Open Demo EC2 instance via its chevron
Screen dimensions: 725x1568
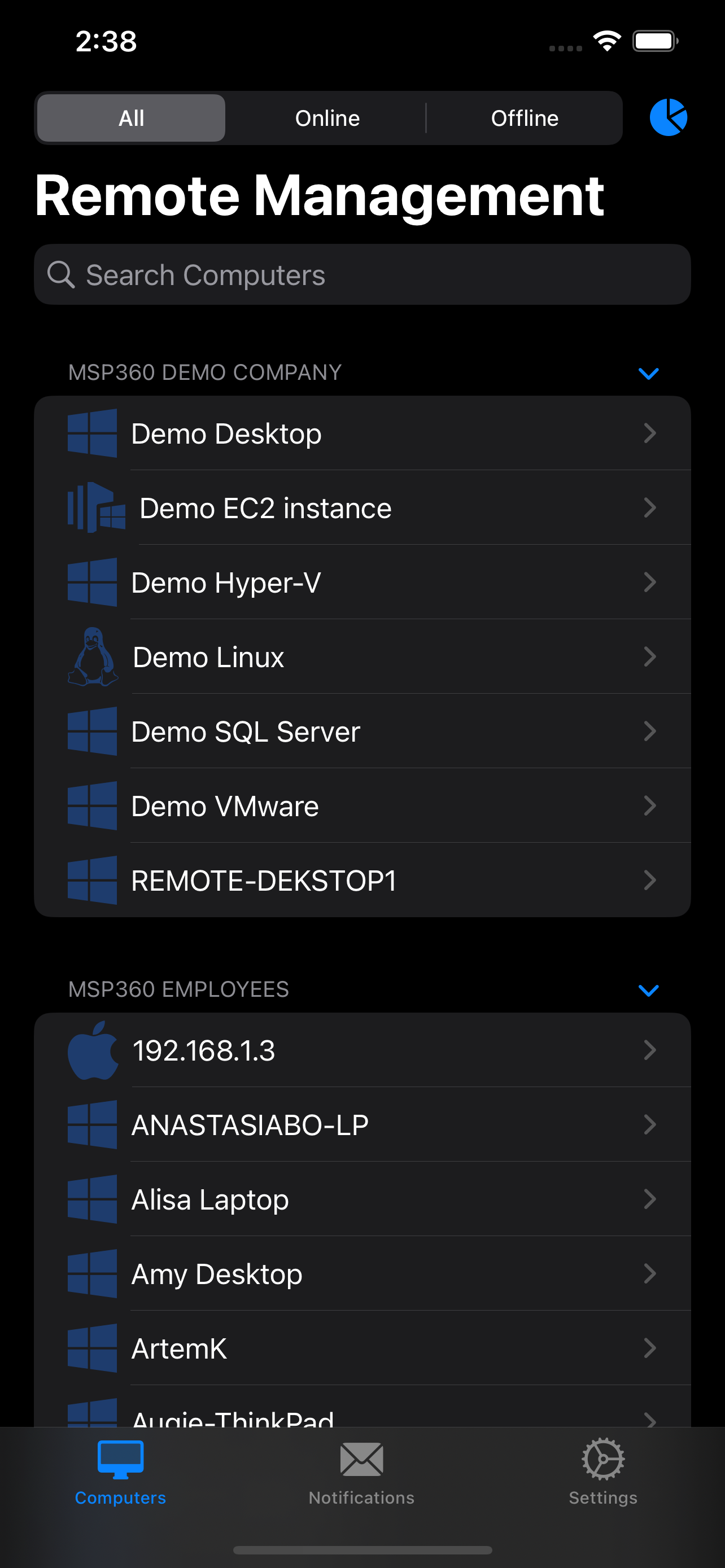(x=649, y=507)
